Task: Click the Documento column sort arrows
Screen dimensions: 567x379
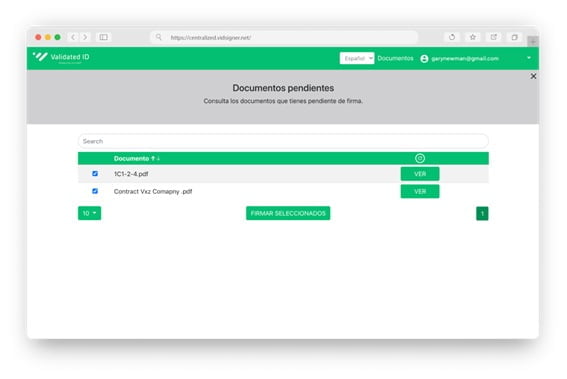Action: (x=155, y=158)
